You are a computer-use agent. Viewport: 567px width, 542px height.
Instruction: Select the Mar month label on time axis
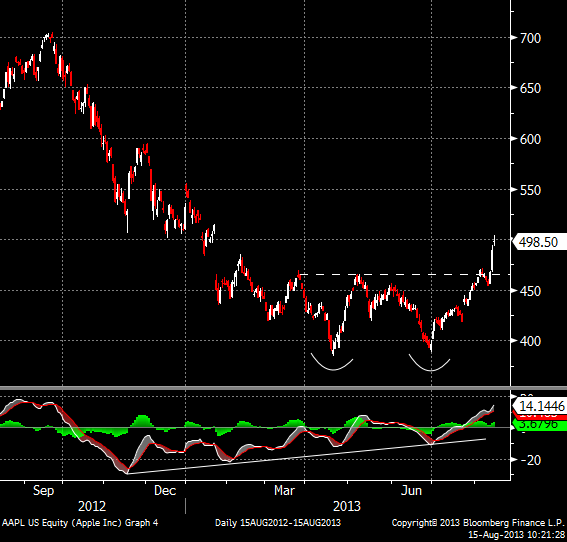coord(284,491)
